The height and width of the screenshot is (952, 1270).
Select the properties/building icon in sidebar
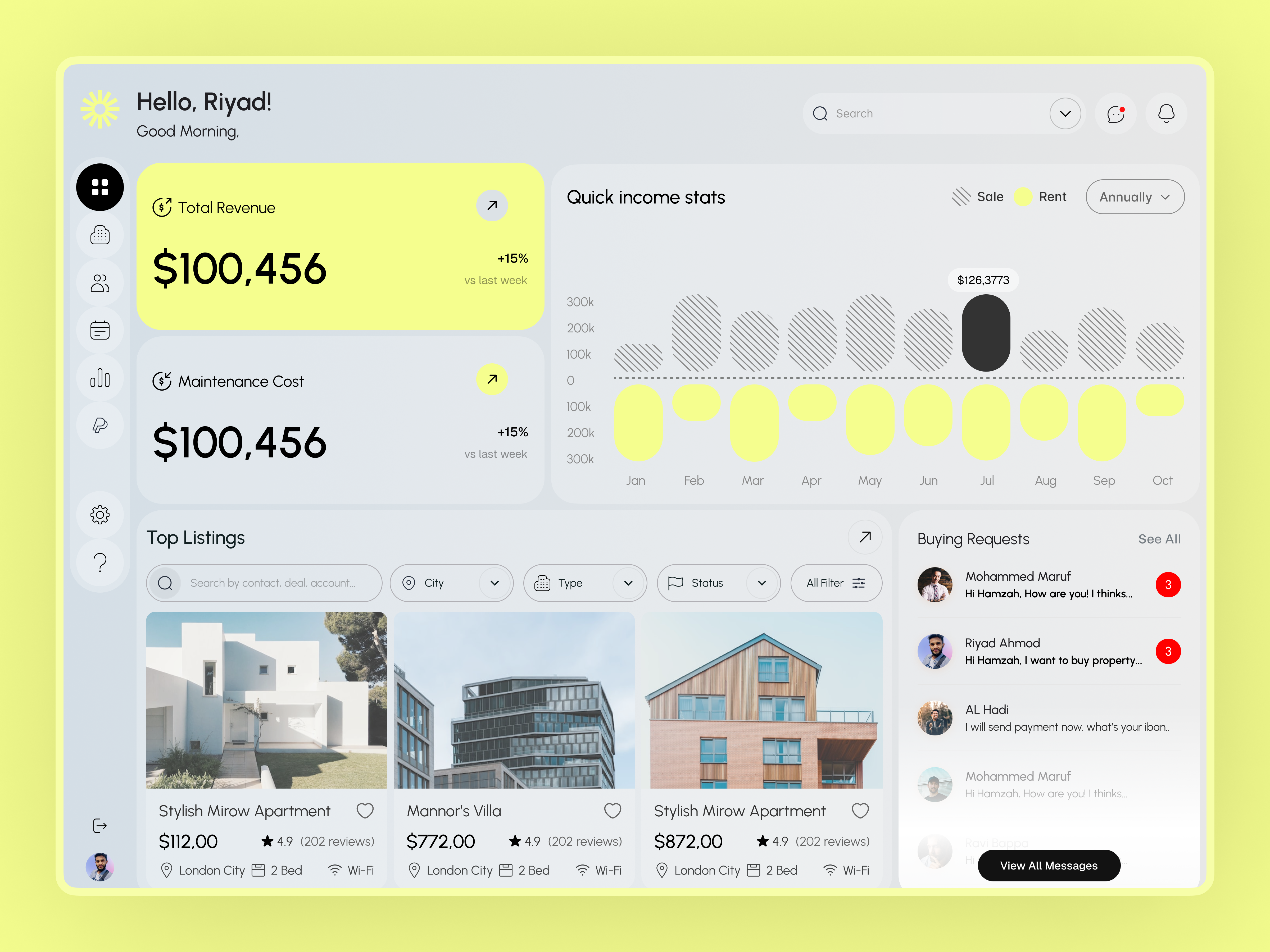(x=100, y=235)
